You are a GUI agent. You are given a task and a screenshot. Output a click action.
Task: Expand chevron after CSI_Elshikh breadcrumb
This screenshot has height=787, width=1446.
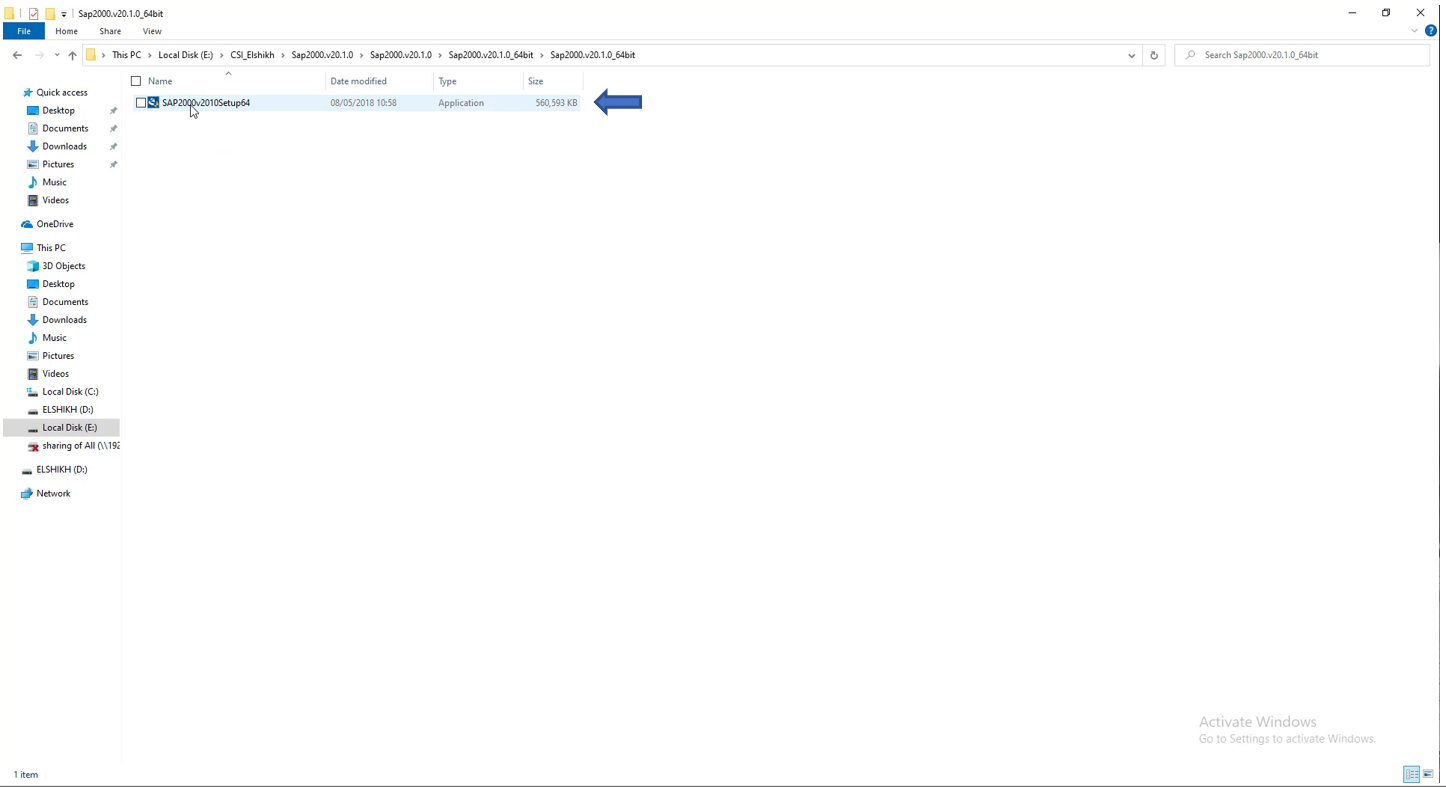click(284, 55)
